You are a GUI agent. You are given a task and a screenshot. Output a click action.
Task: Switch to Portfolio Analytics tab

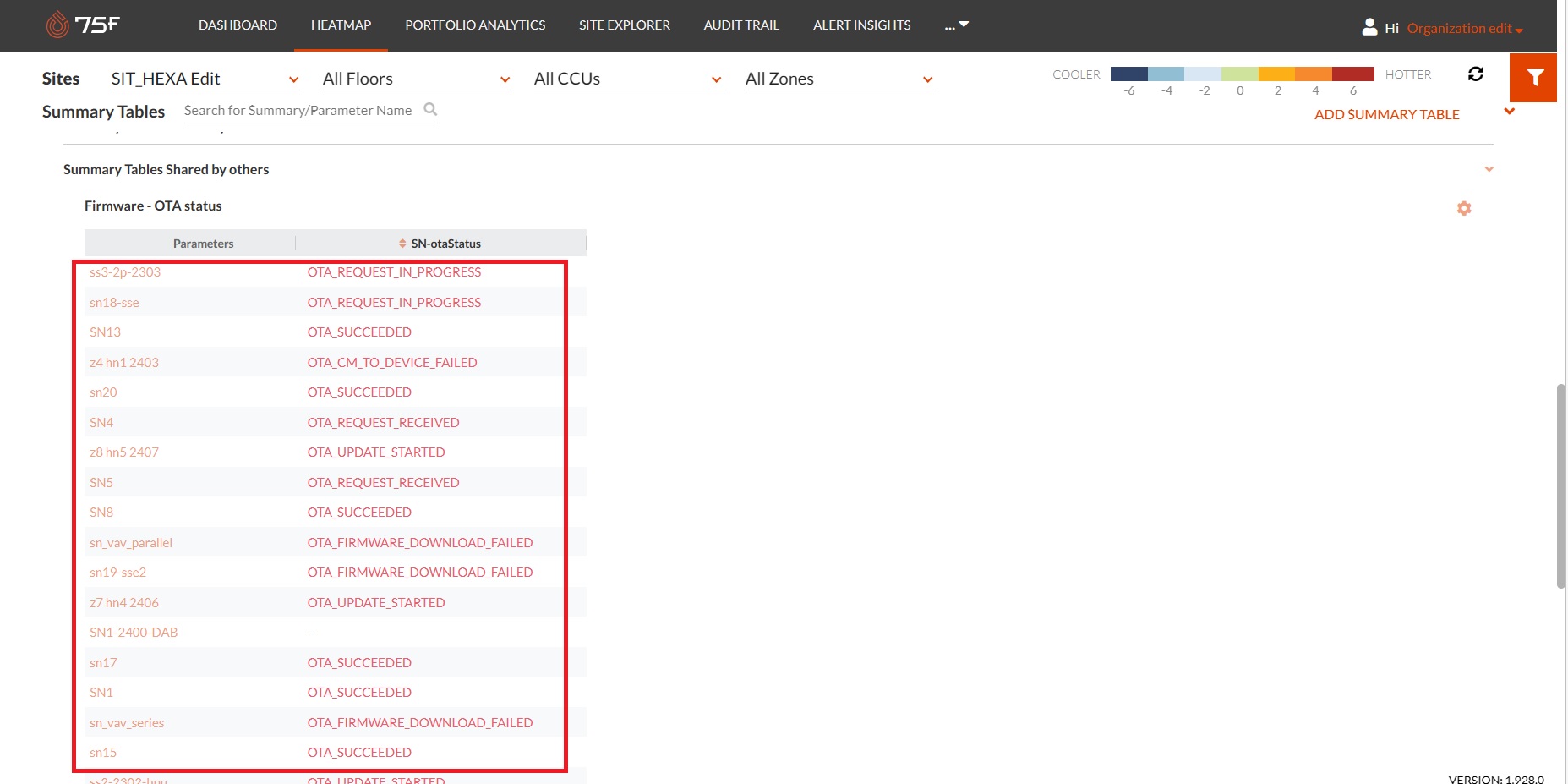(475, 25)
